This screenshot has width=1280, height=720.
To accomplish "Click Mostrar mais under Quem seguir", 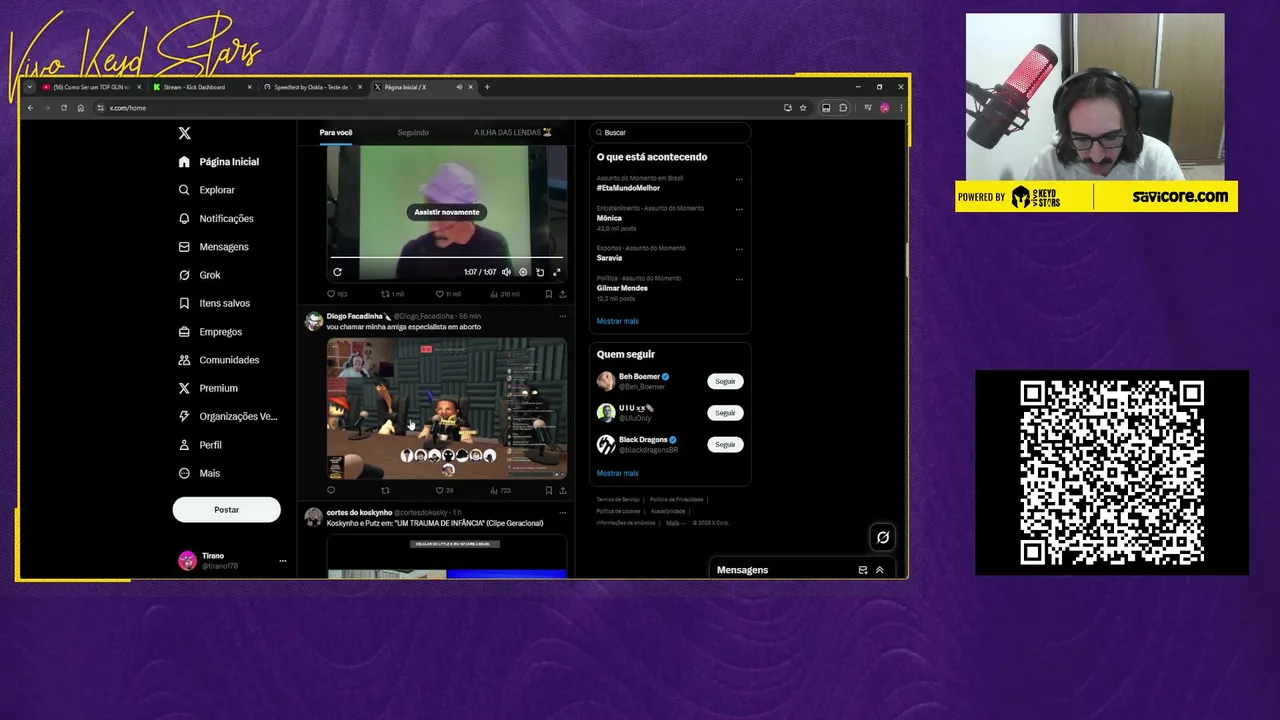I will coord(617,473).
